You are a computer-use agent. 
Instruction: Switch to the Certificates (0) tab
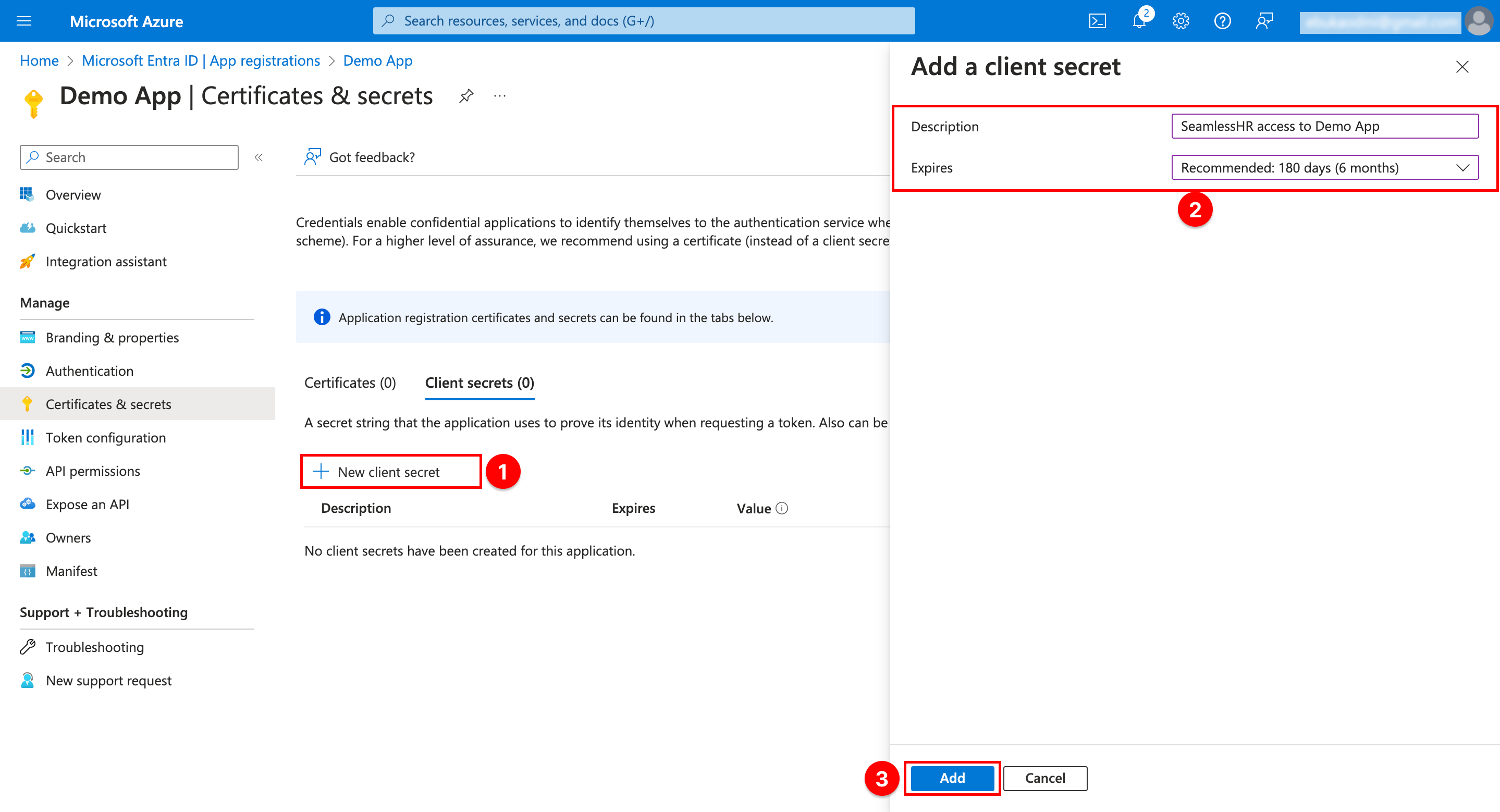[350, 383]
